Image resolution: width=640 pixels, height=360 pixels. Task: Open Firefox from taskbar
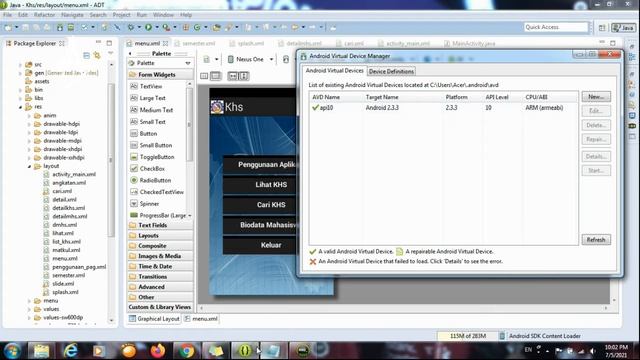pyautogui.click(x=158, y=351)
